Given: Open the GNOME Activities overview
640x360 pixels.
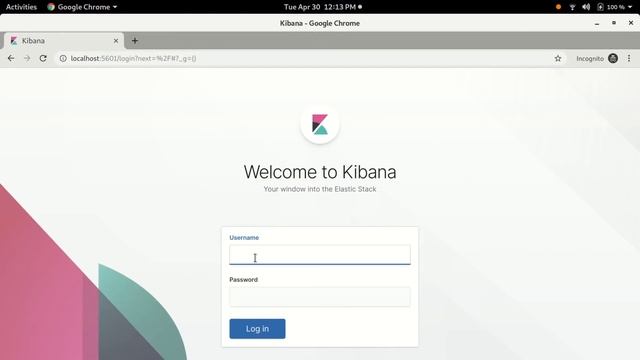Looking at the screenshot, I should [x=21, y=7].
